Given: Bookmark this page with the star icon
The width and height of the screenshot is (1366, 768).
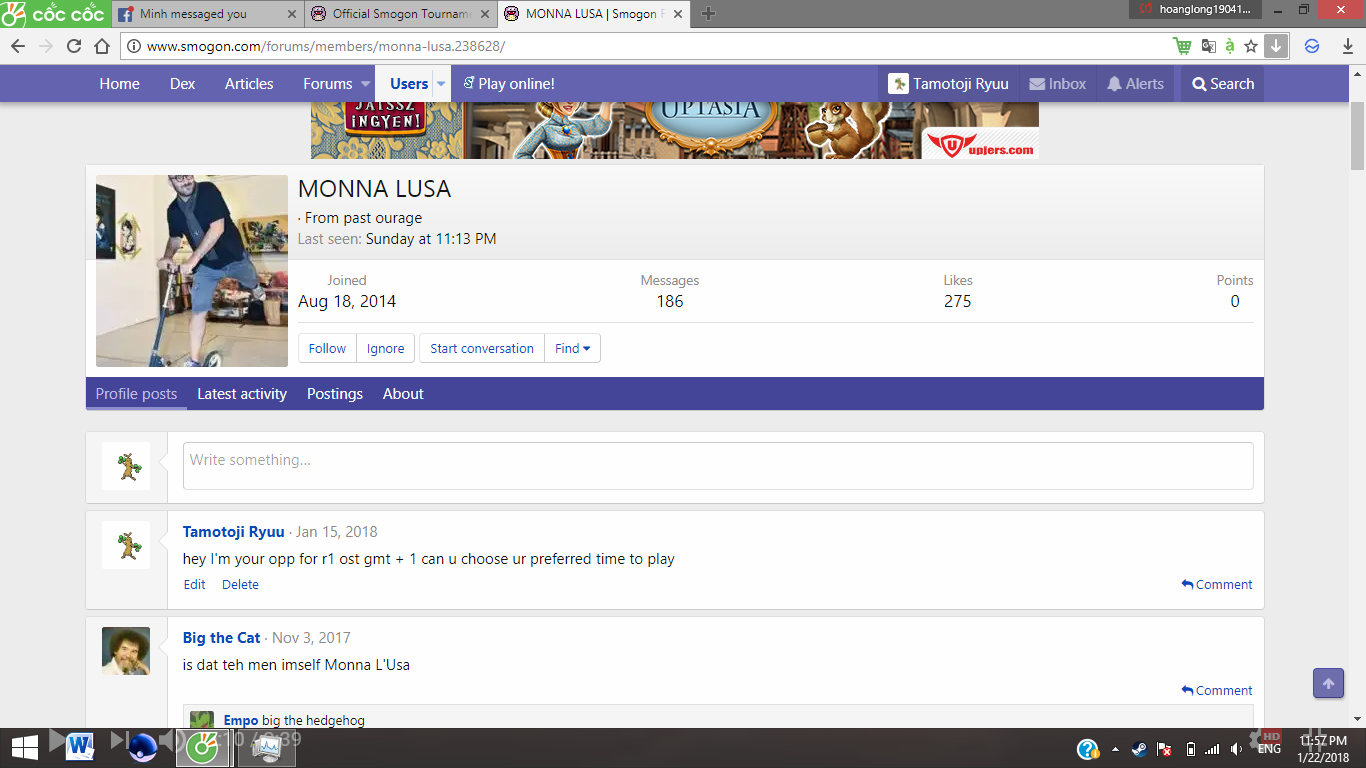Looking at the screenshot, I should pos(1251,47).
